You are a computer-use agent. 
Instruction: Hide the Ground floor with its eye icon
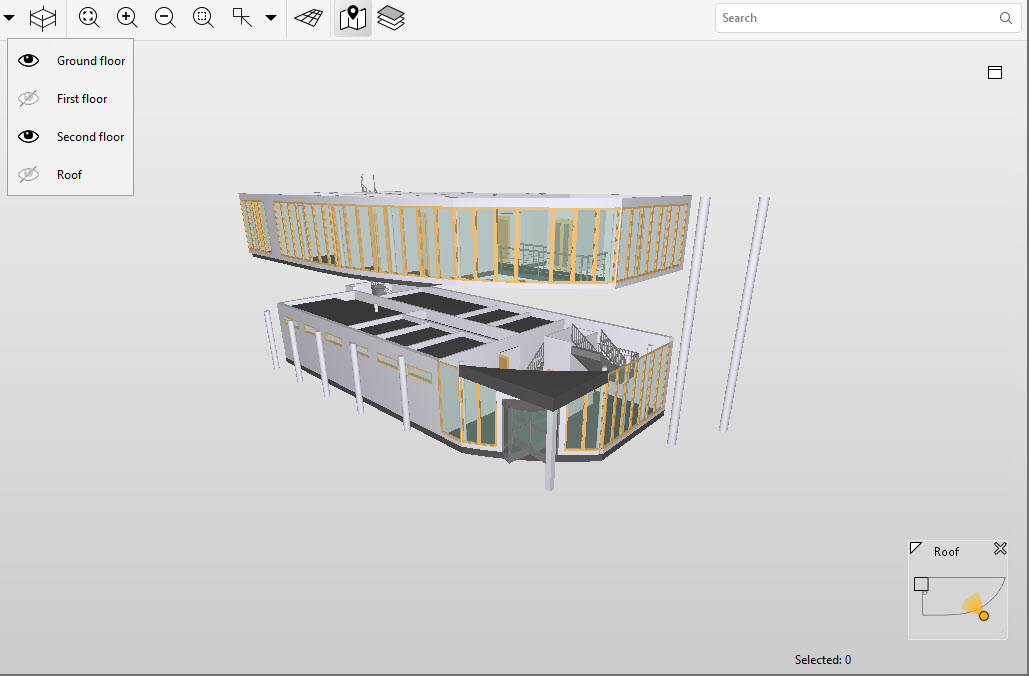[x=28, y=60]
